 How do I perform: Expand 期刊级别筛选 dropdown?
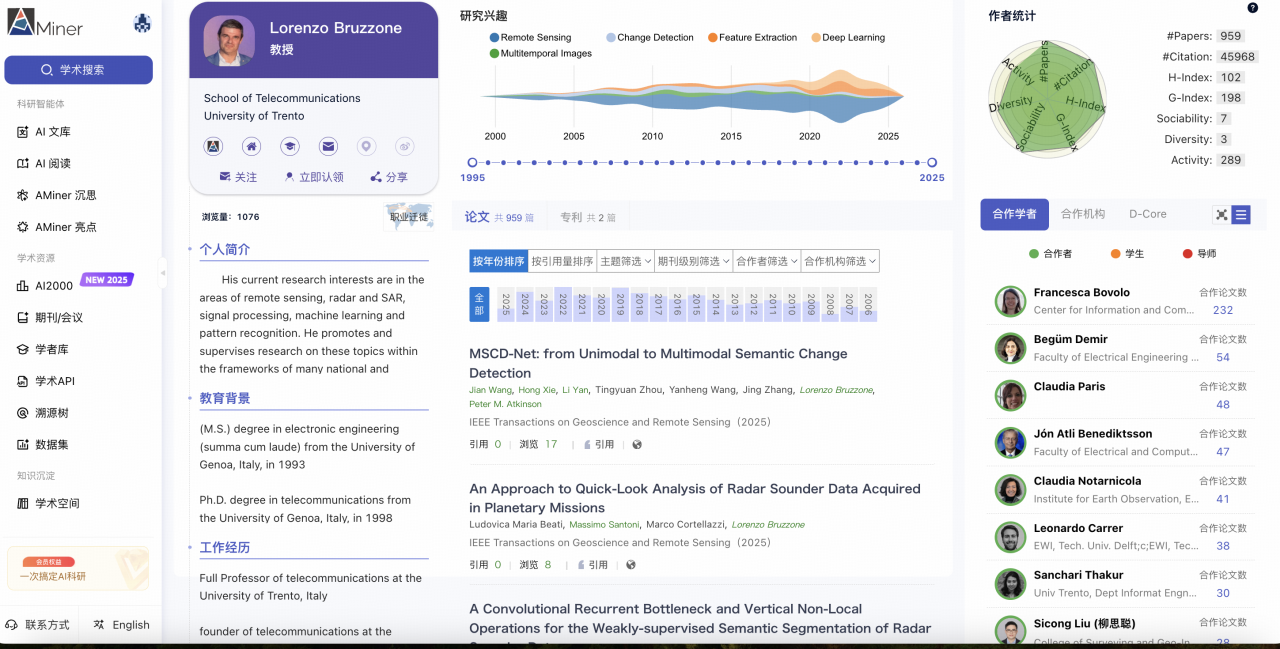tap(693, 261)
